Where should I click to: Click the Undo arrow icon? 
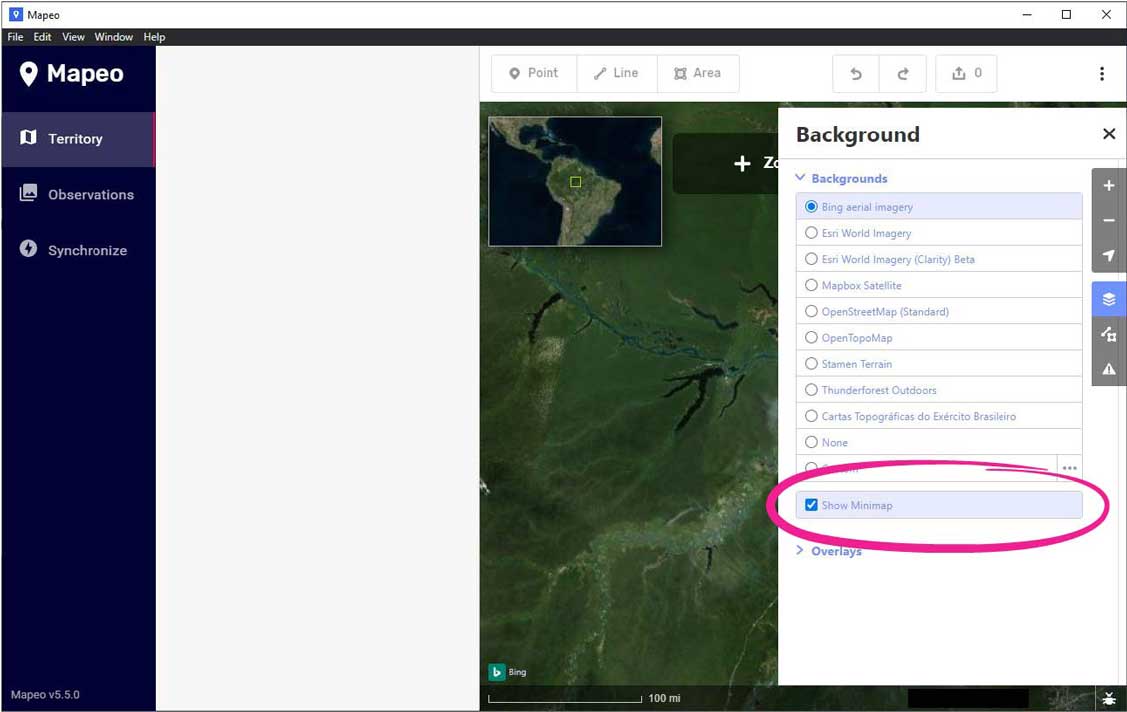tap(856, 73)
